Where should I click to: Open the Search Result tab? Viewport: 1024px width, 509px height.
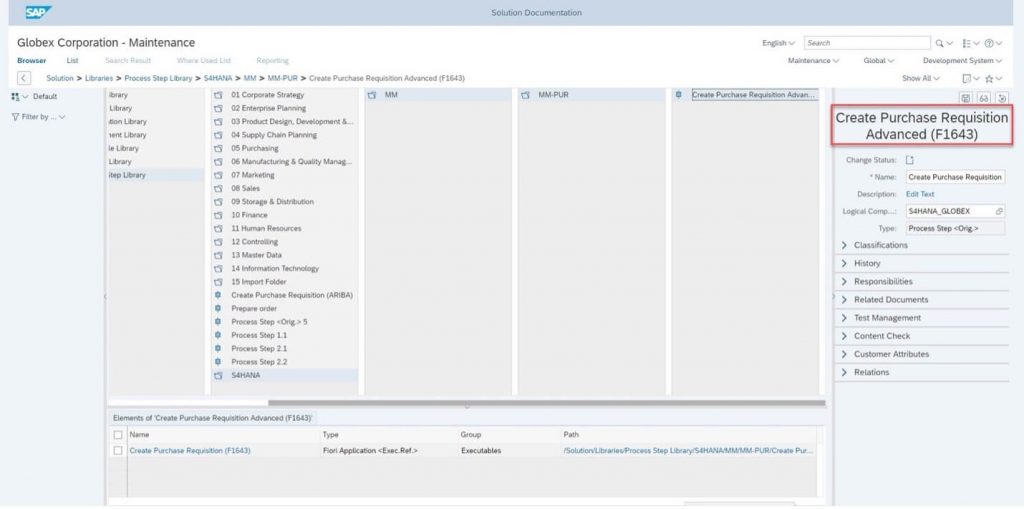point(128,61)
